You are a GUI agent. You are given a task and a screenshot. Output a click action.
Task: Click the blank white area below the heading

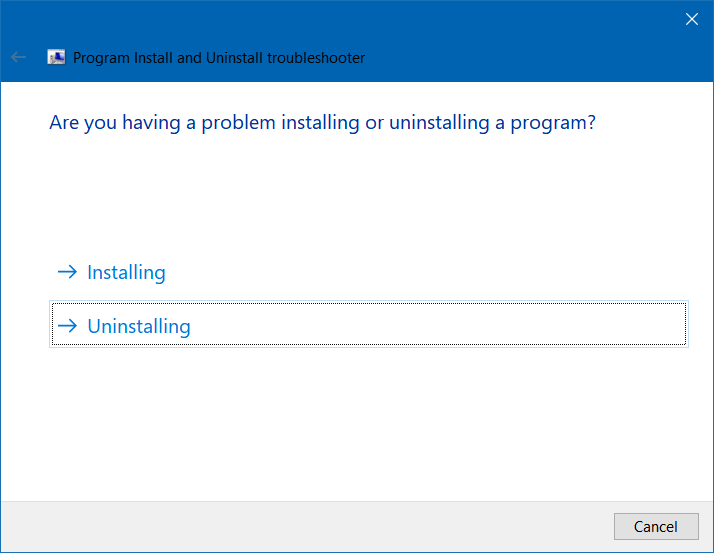coord(350,190)
